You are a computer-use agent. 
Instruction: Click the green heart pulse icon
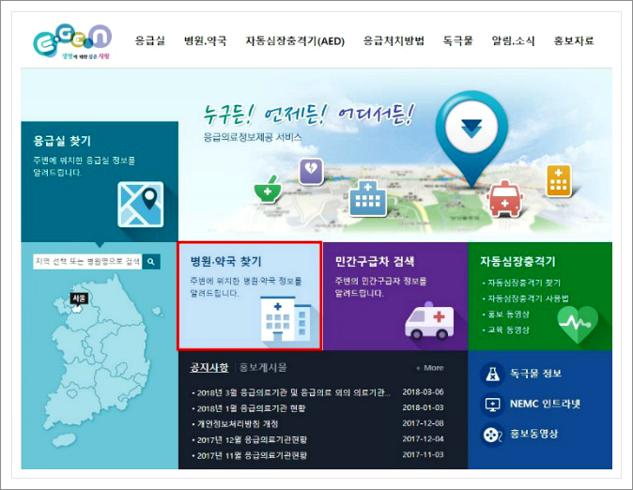point(577,324)
